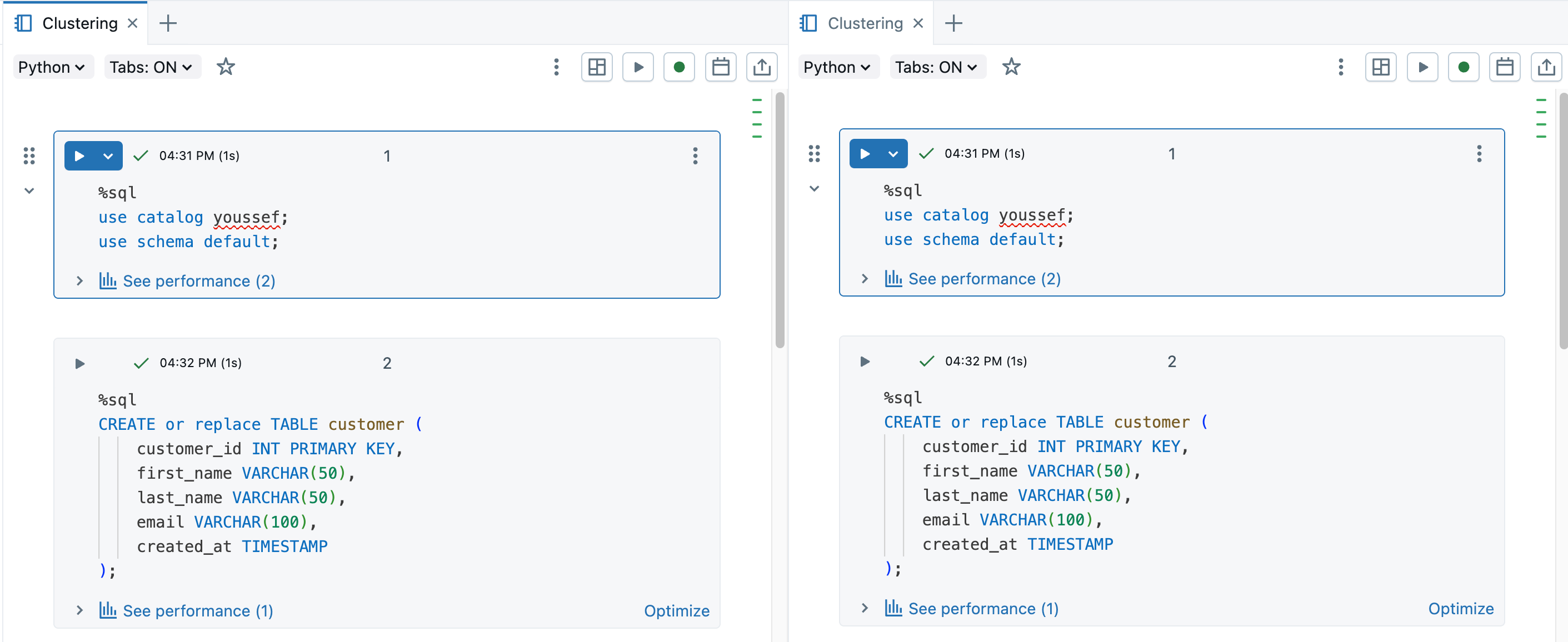Open run options arrow for cell 1 in right pane
This screenshot has height=642, width=1568.
(893, 153)
